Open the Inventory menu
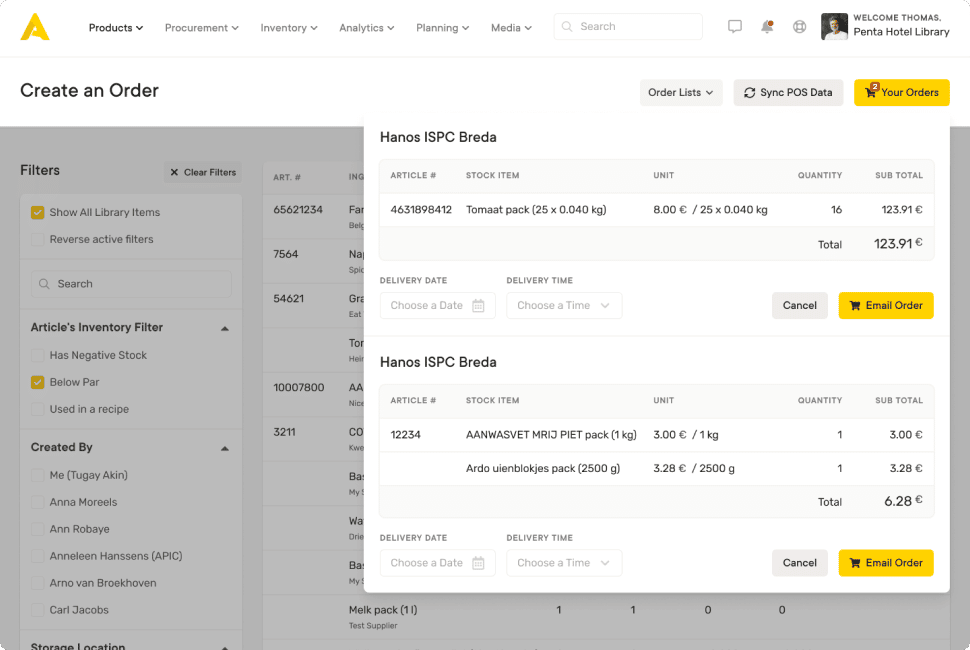The width and height of the screenshot is (970, 650). point(289,28)
